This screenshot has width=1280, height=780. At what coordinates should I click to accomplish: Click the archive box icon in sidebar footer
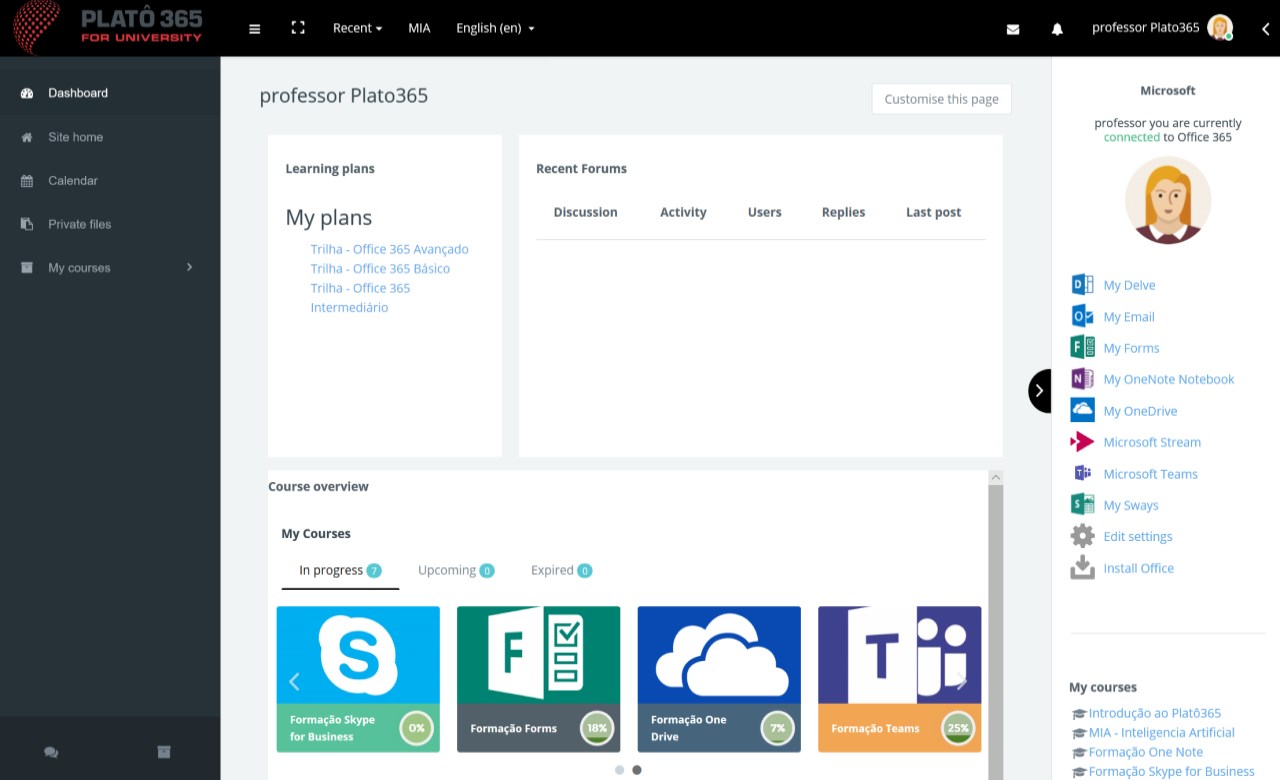[164, 752]
